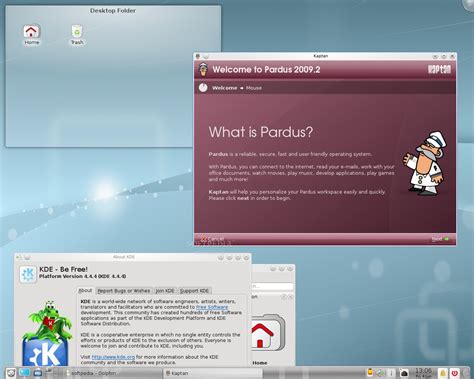Click the Welcome step in Kaptan breadcrumb
Screen dimensions: 474x379
point(224,88)
